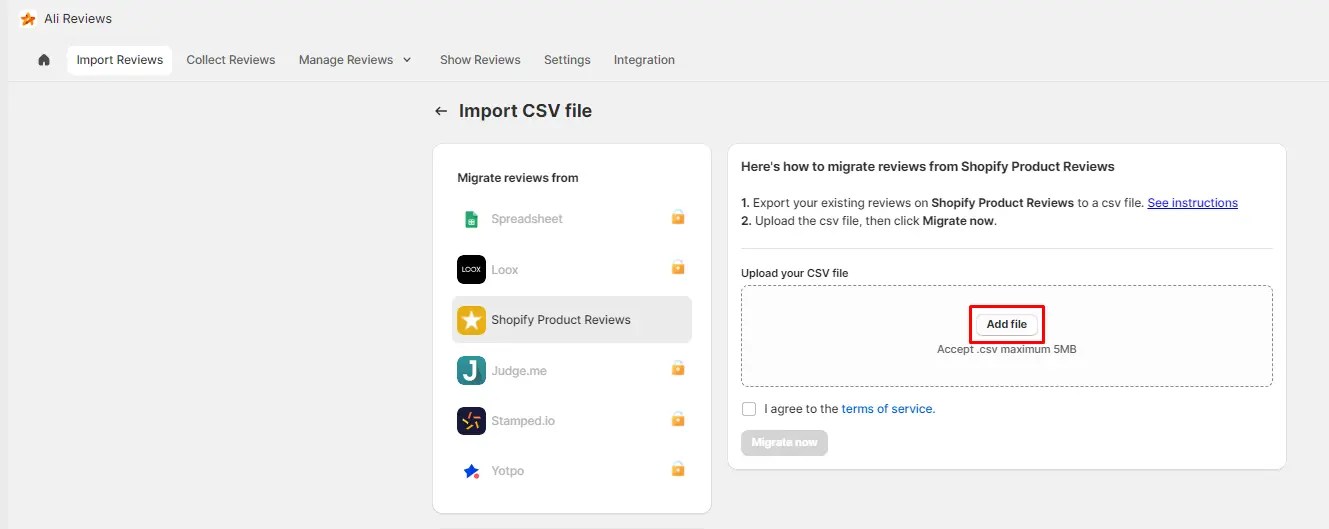Click the Import CSV file heading

click(526, 111)
